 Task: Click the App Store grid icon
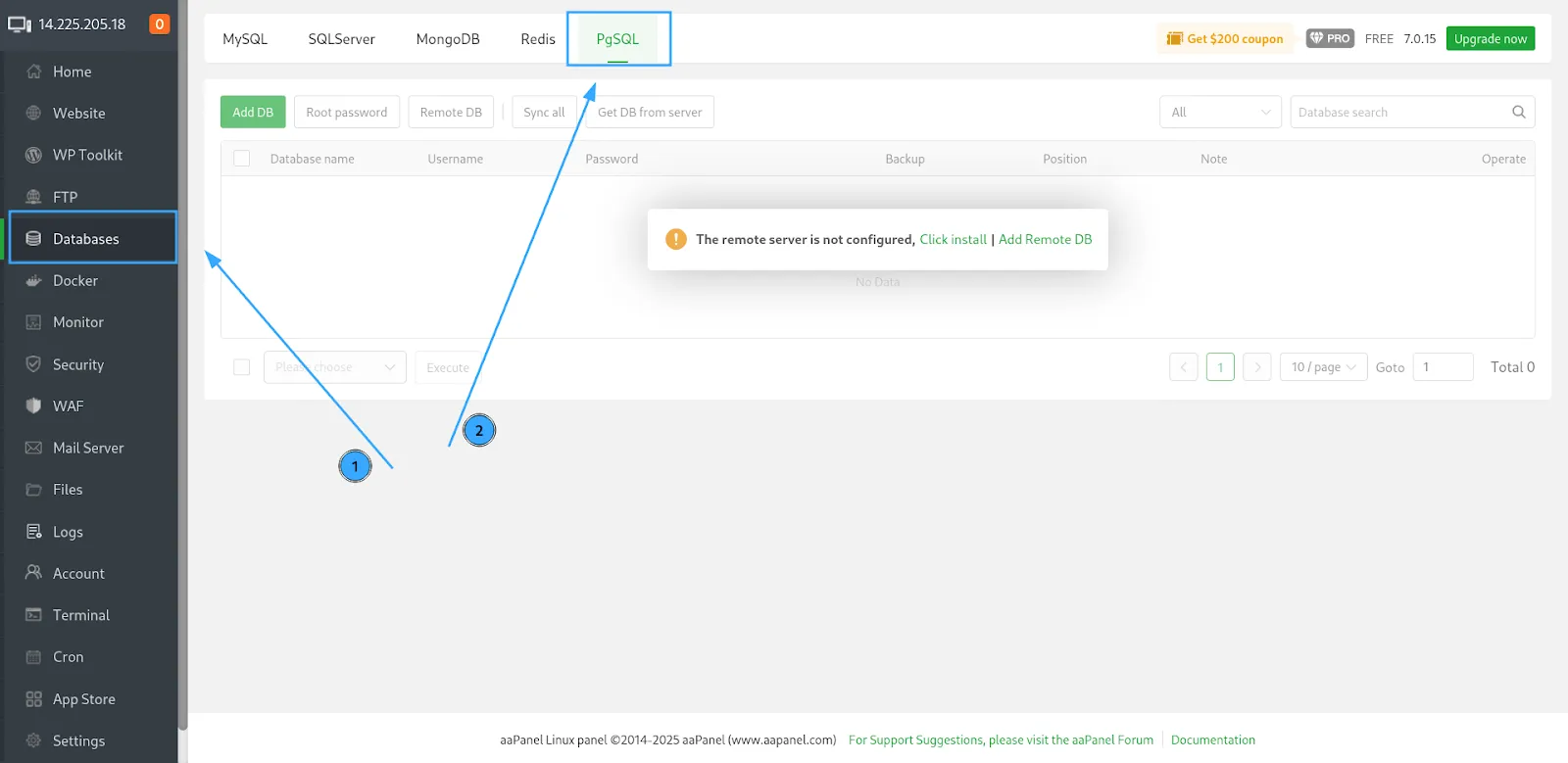click(x=33, y=699)
